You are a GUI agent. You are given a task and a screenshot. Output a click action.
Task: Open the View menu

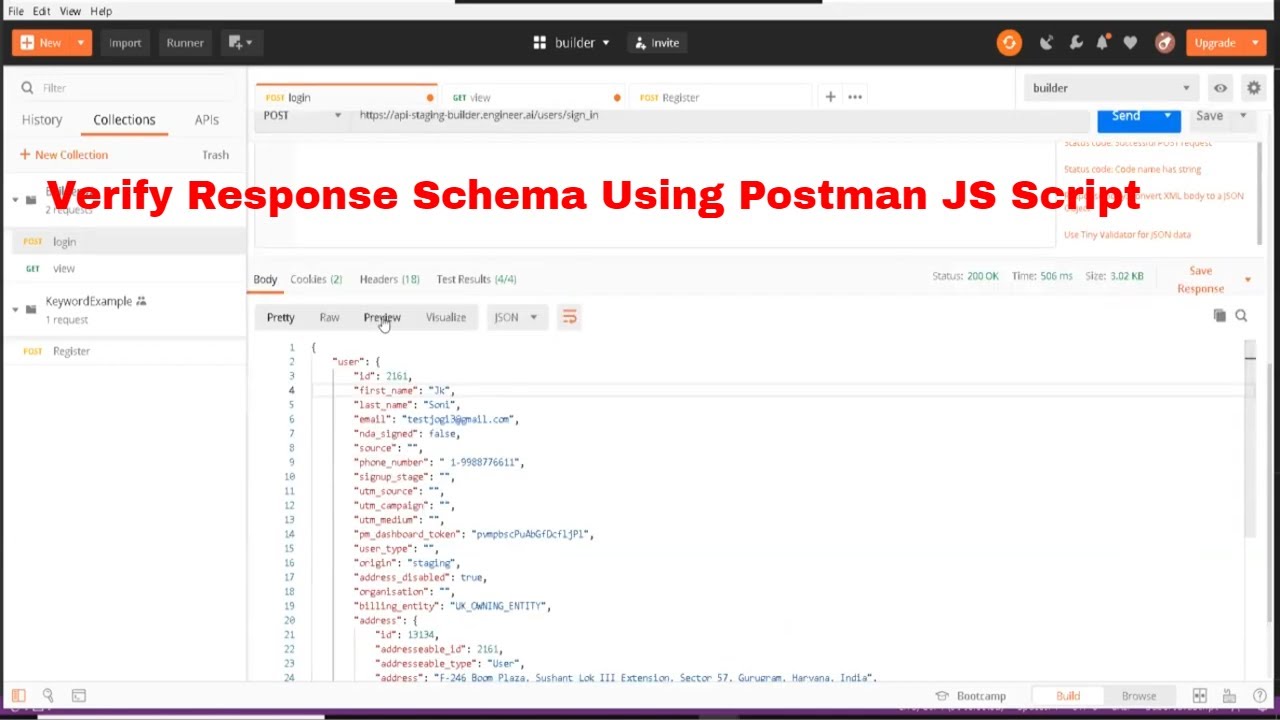pos(70,11)
